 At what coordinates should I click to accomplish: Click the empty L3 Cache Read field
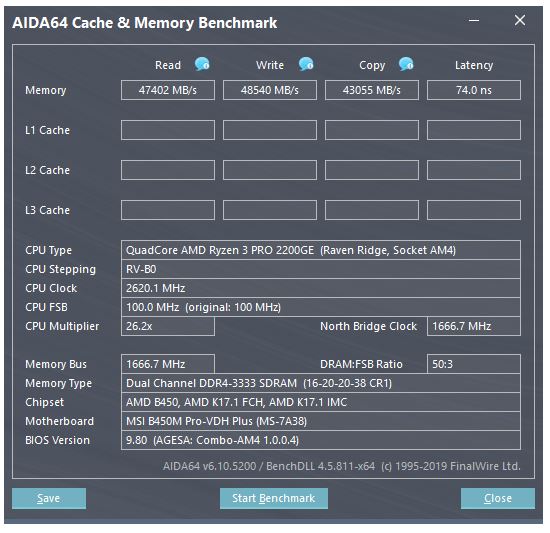click(168, 210)
